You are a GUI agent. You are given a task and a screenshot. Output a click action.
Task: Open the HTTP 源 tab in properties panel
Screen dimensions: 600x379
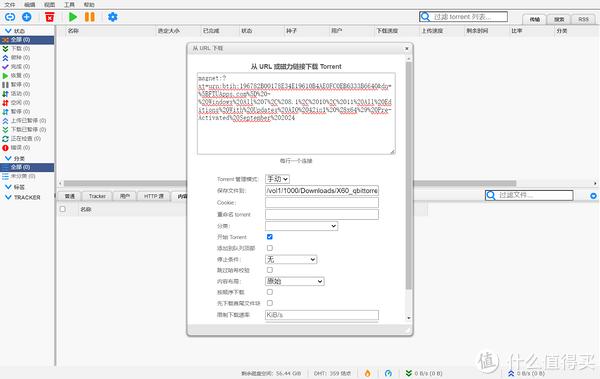pyautogui.click(x=154, y=196)
